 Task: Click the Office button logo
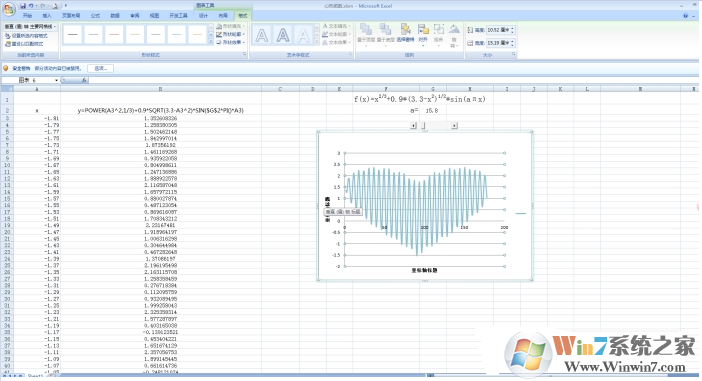pos(9,9)
